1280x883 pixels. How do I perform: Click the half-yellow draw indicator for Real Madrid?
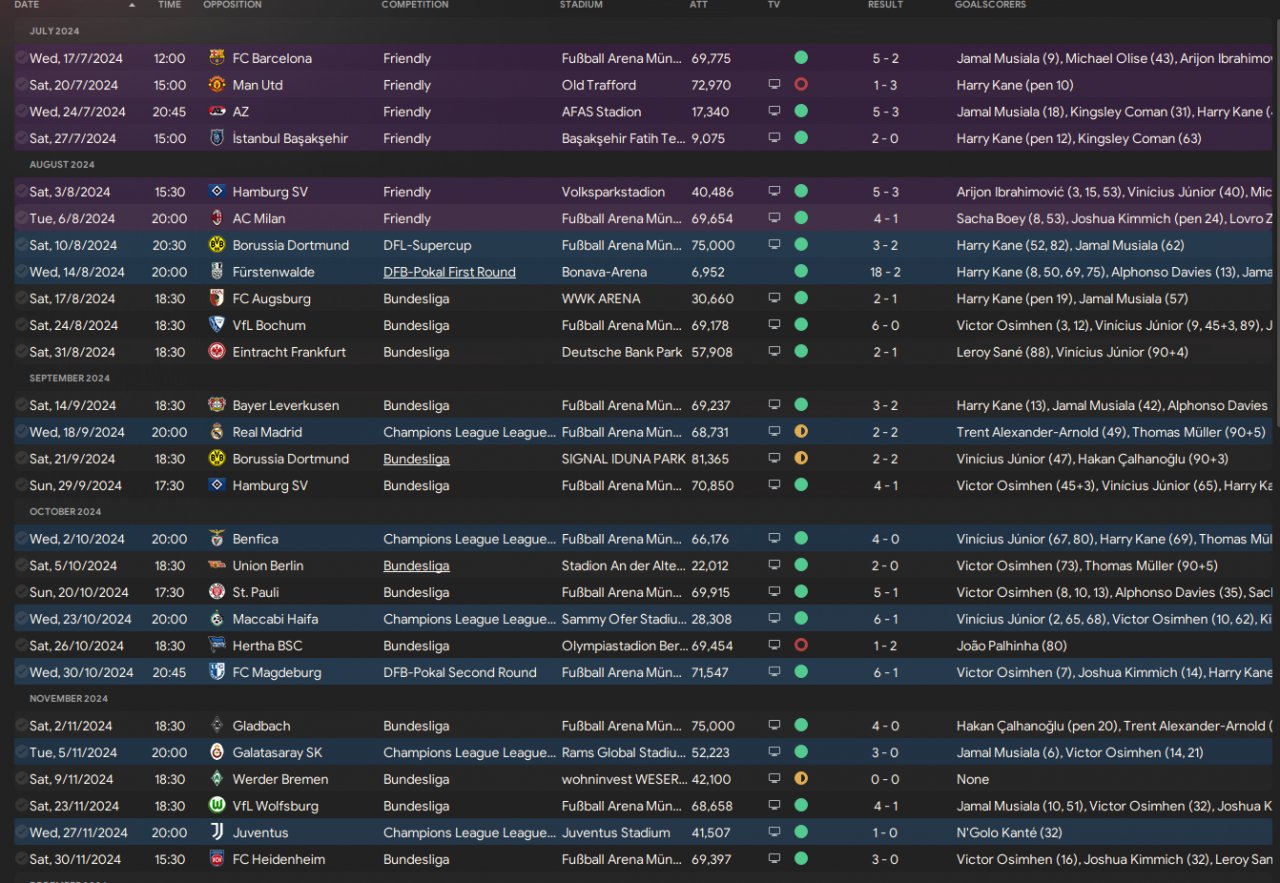tap(801, 432)
